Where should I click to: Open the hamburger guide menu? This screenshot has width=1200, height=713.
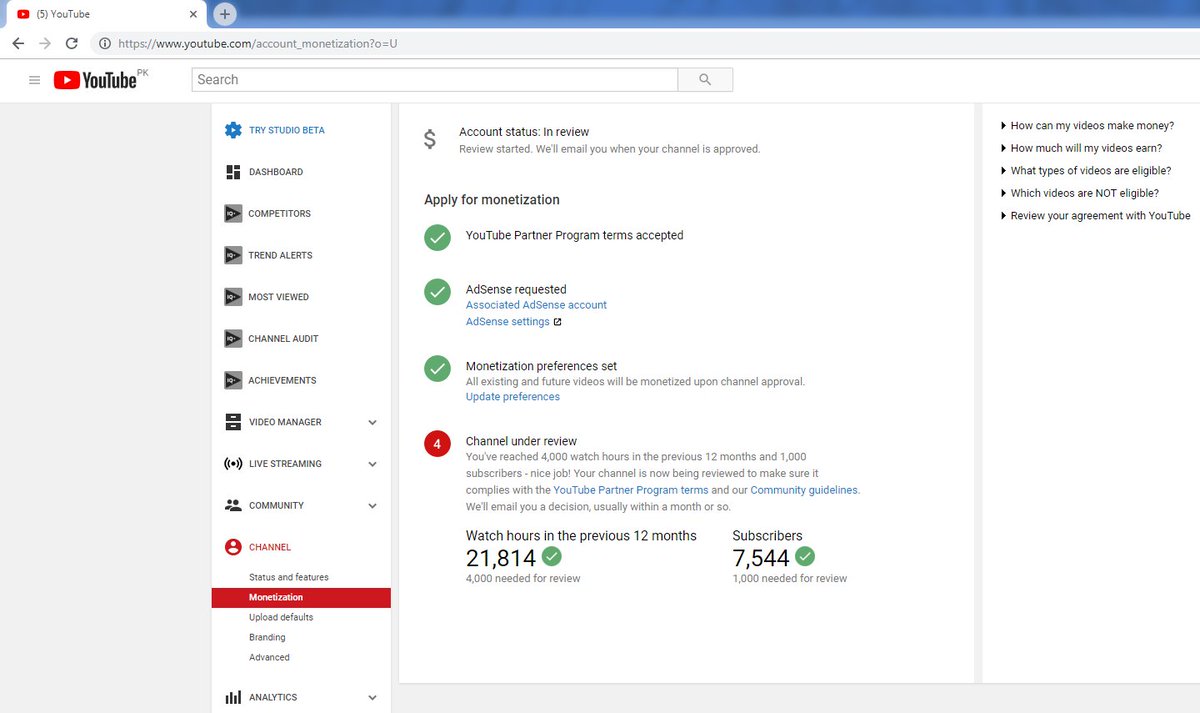[34, 80]
